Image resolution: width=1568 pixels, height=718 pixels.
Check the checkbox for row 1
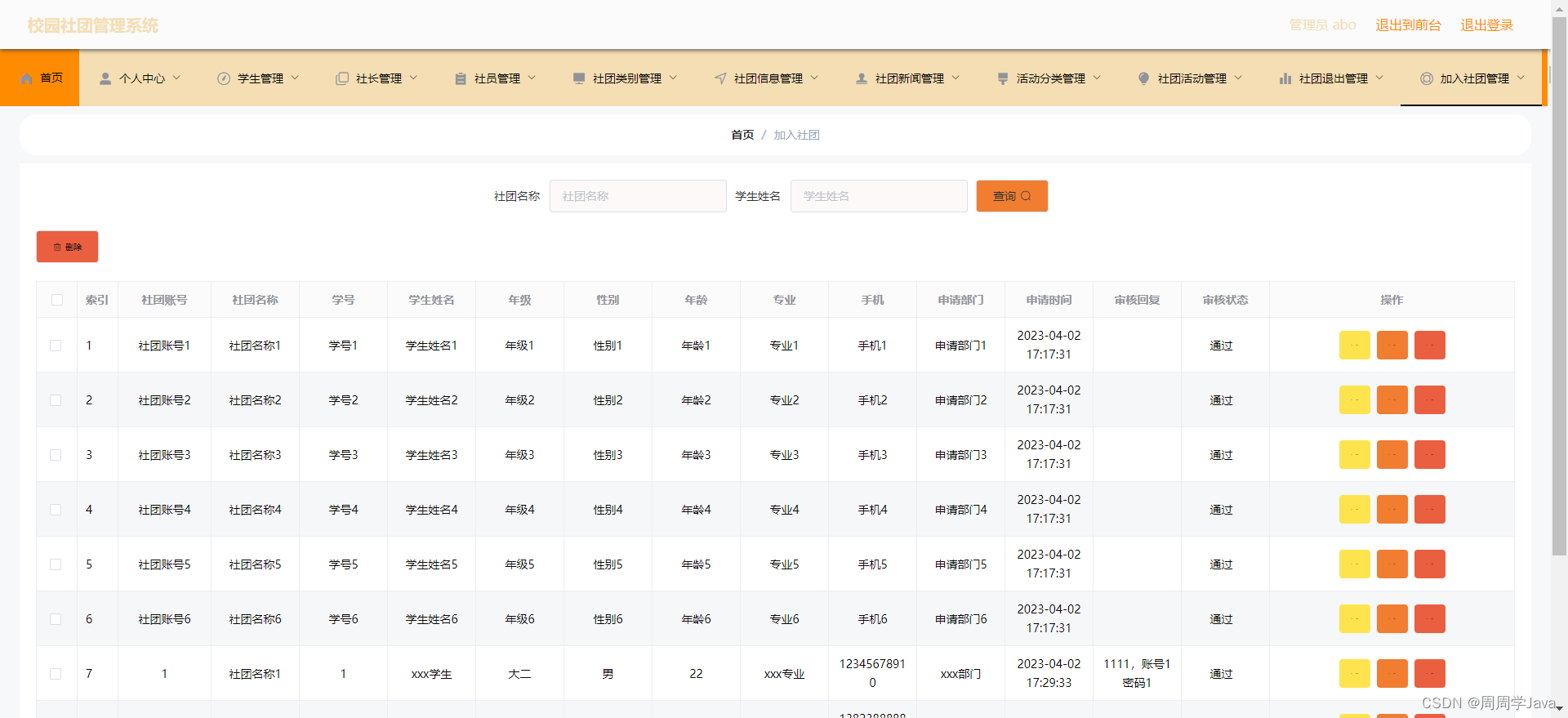pos(56,346)
